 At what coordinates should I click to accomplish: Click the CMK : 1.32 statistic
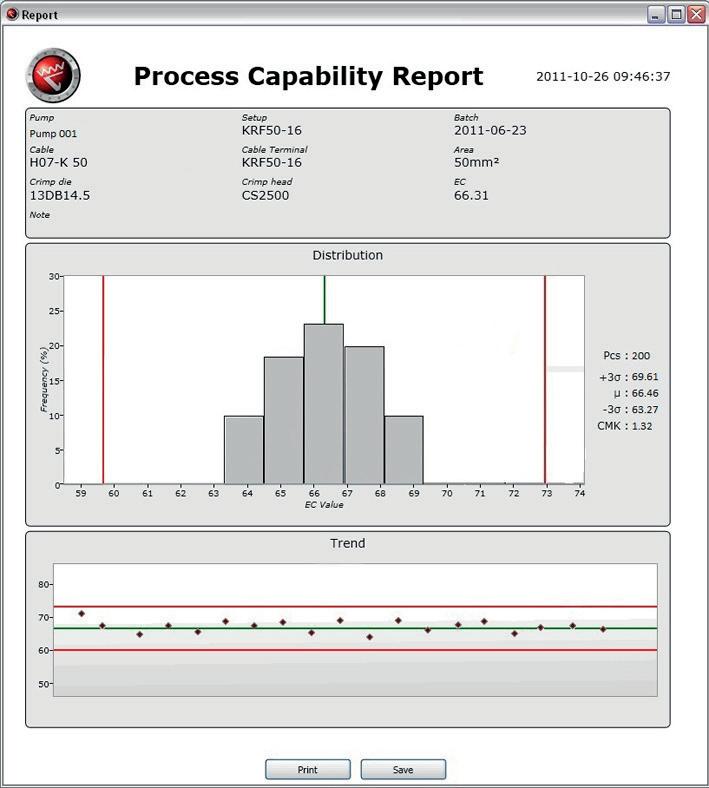[625, 426]
